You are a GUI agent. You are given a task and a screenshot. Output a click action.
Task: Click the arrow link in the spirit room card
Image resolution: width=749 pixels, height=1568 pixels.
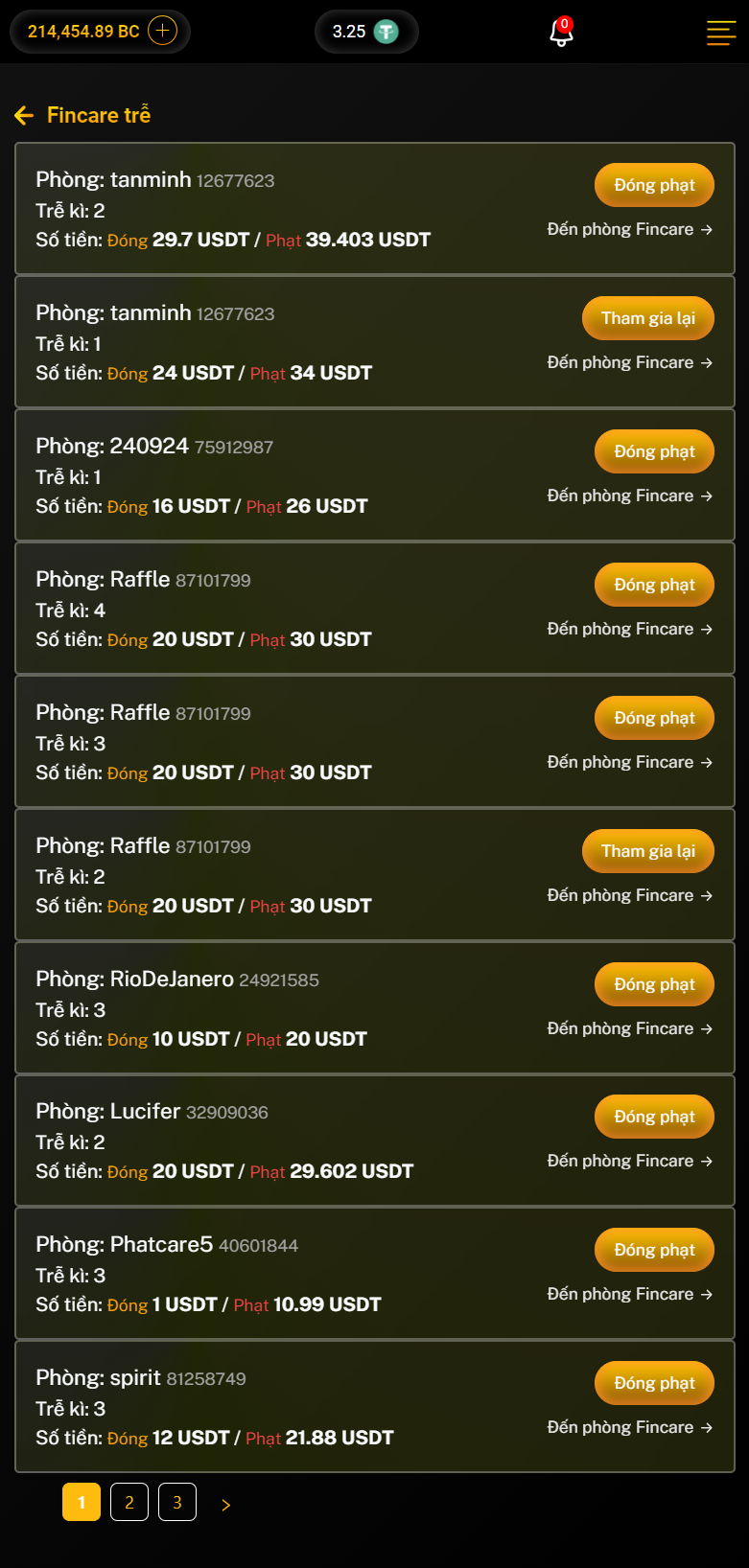707,1427
